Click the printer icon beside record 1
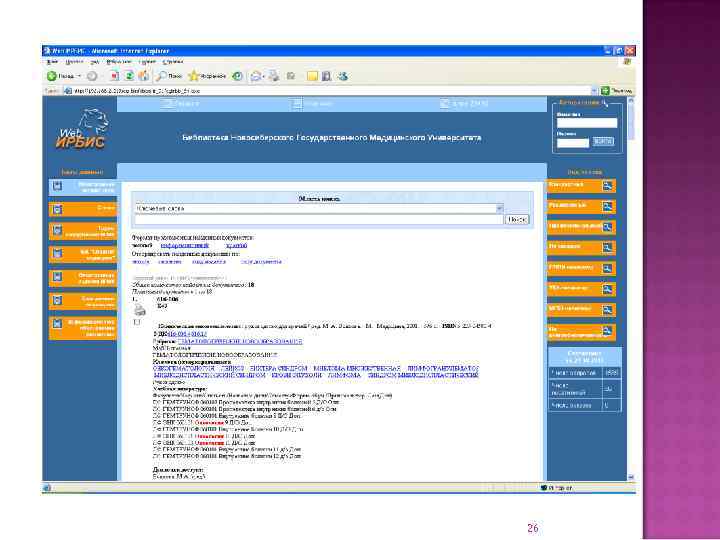The image size is (720, 540). tap(140, 310)
